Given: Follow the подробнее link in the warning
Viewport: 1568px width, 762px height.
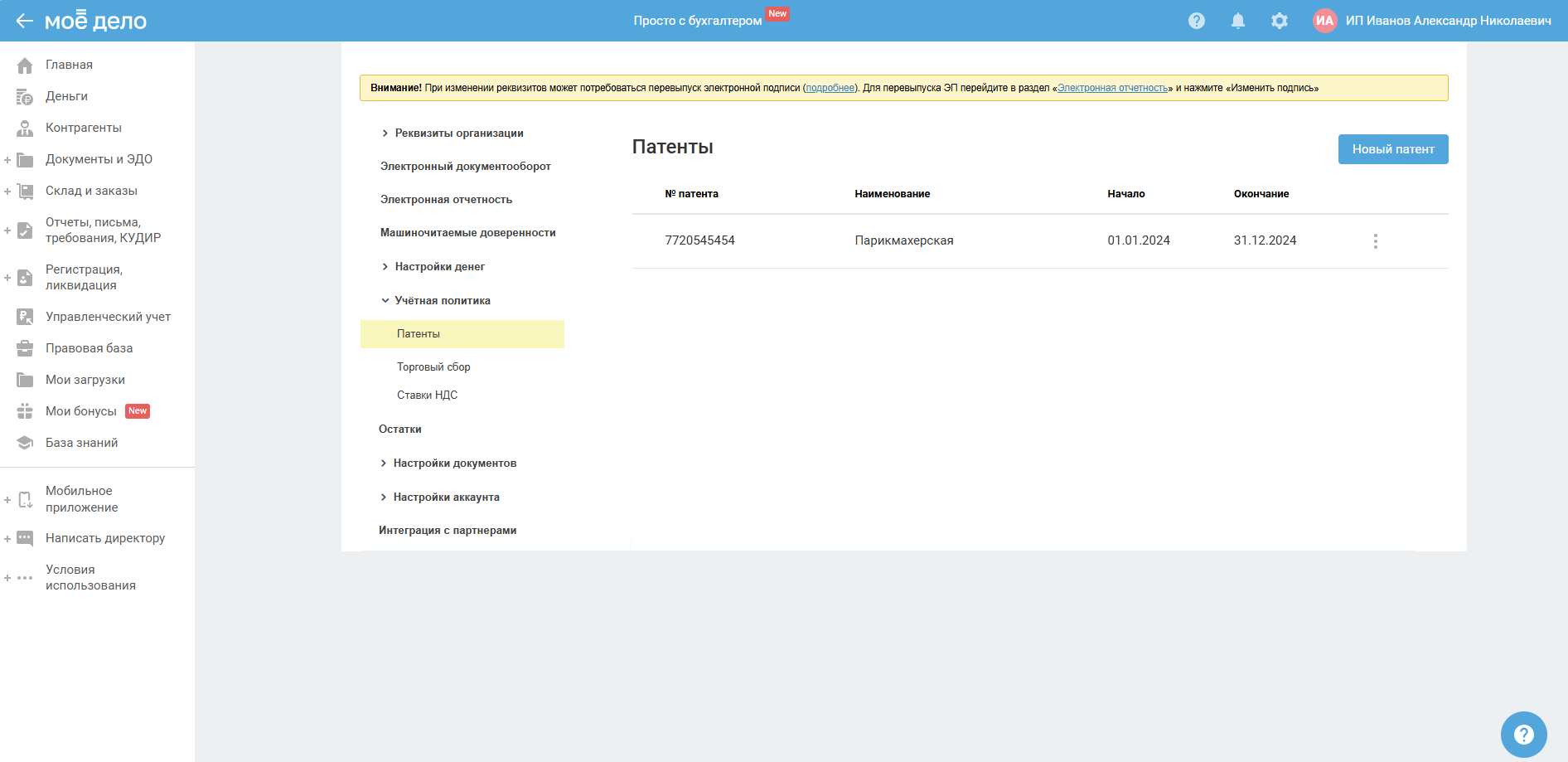Looking at the screenshot, I should [830, 88].
